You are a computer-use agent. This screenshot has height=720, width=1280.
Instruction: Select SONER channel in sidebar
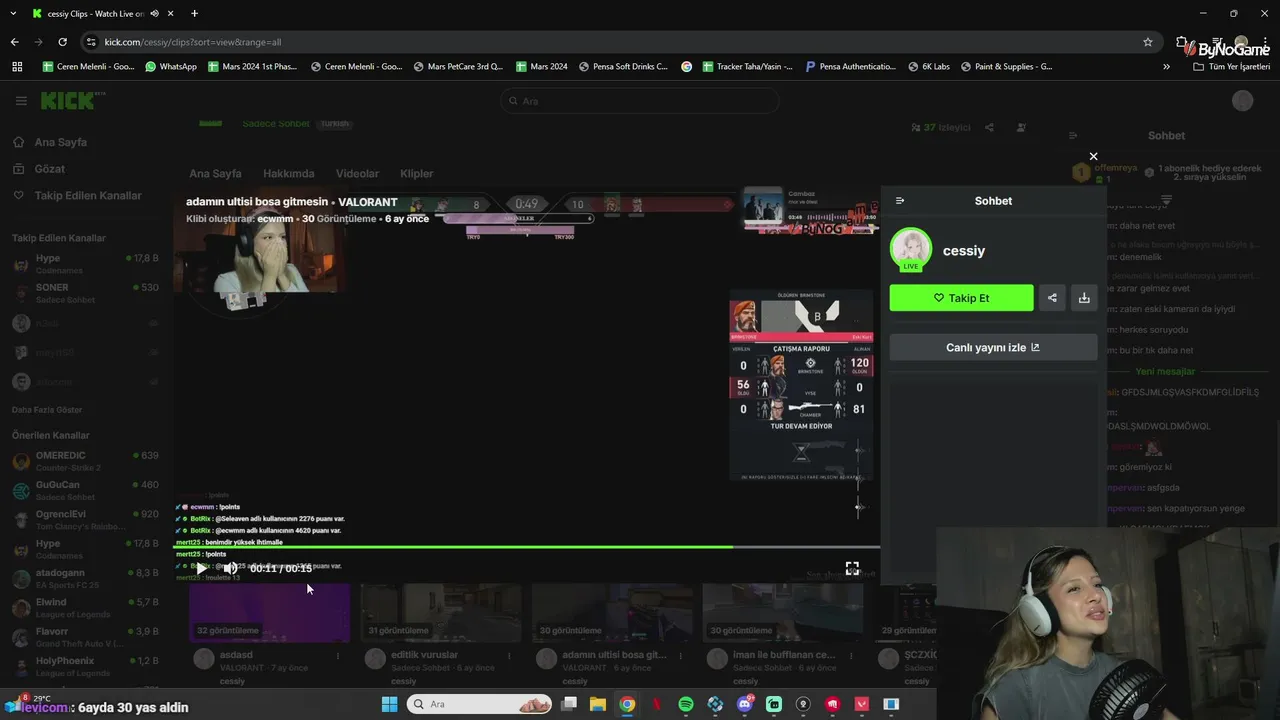(x=85, y=293)
